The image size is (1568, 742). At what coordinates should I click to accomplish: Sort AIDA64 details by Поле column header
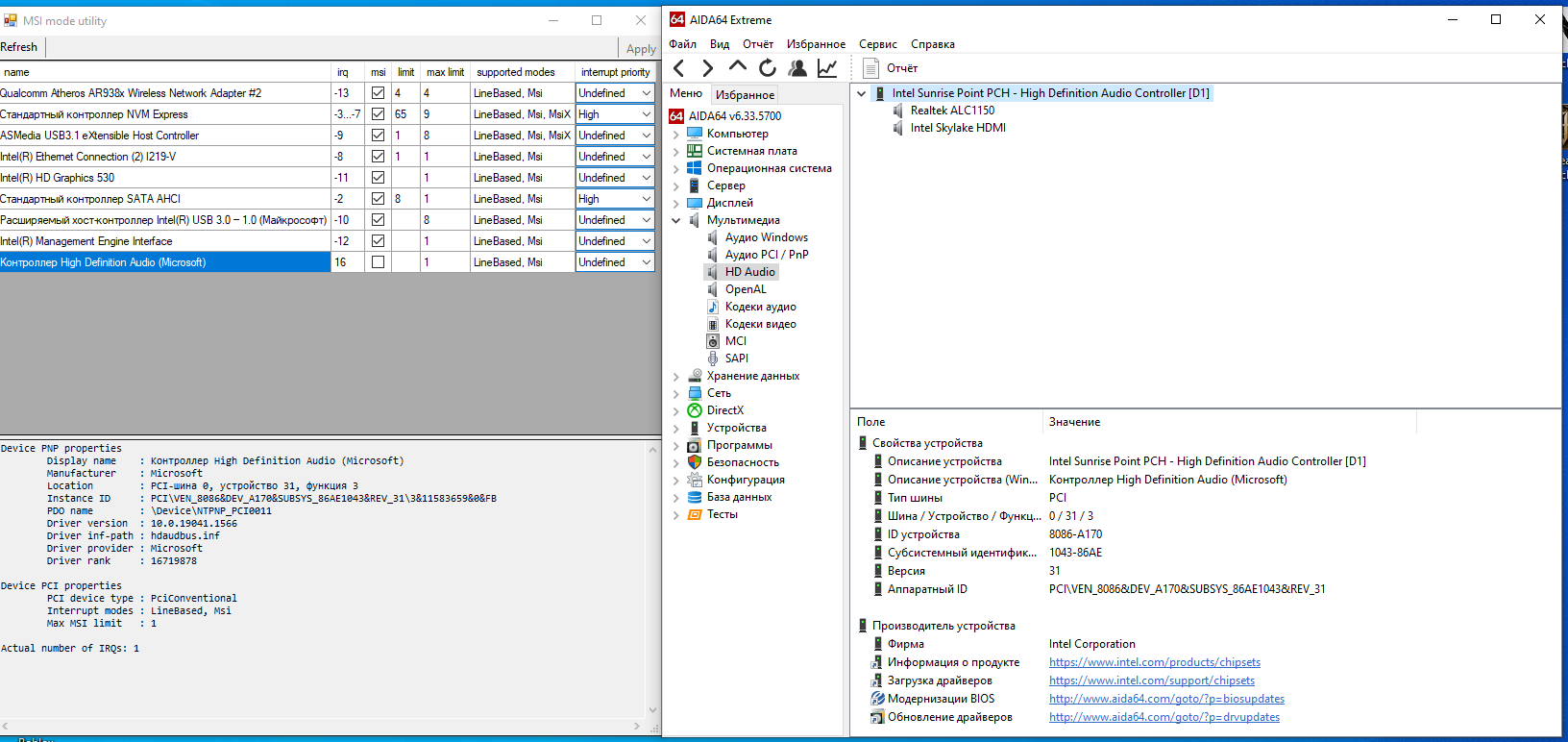pyautogui.click(x=947, y=422)
